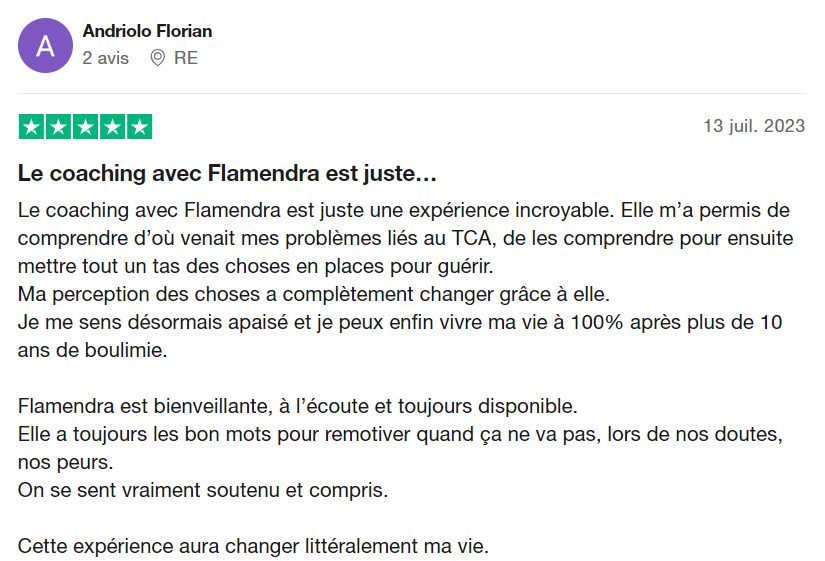
Task: Click "On se sent vraiment soutenu et compris."
Action: pos(202,491)
